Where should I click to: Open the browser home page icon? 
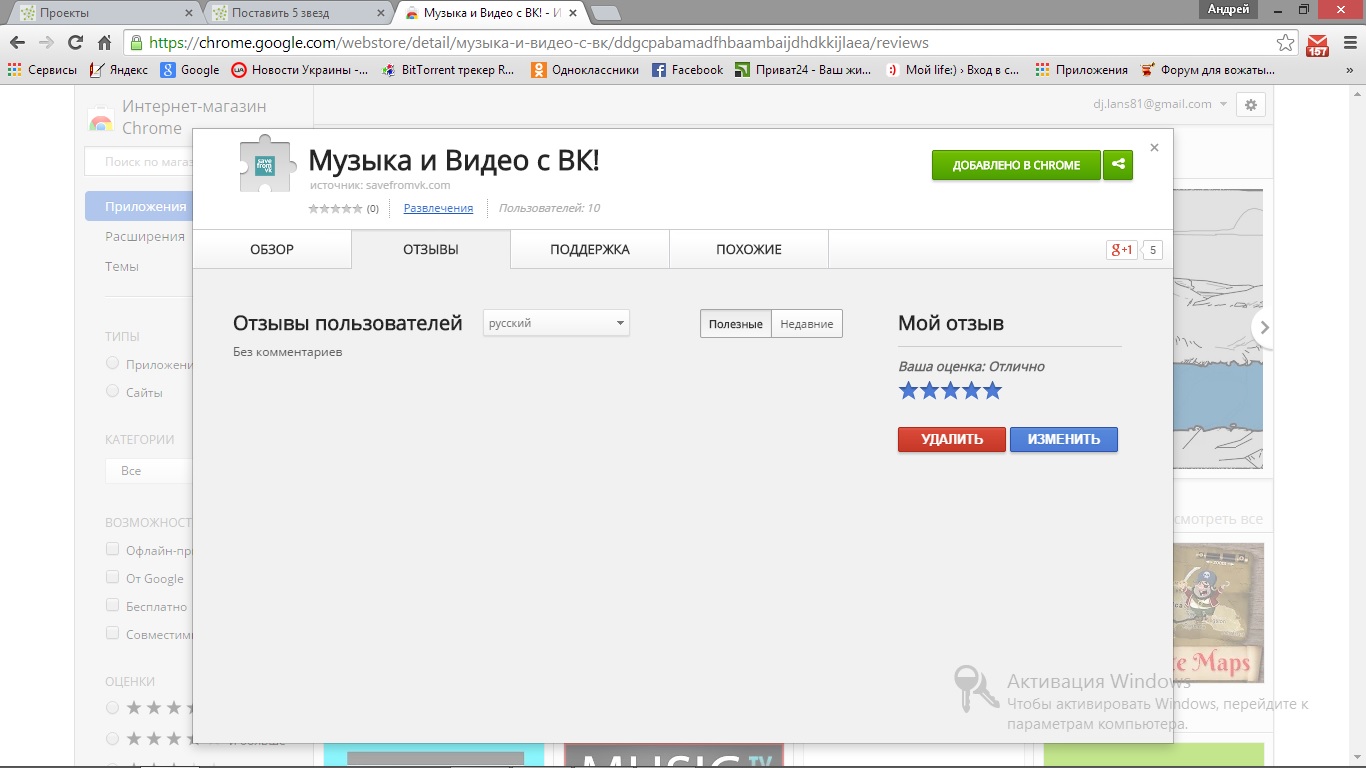click(104, 43)
